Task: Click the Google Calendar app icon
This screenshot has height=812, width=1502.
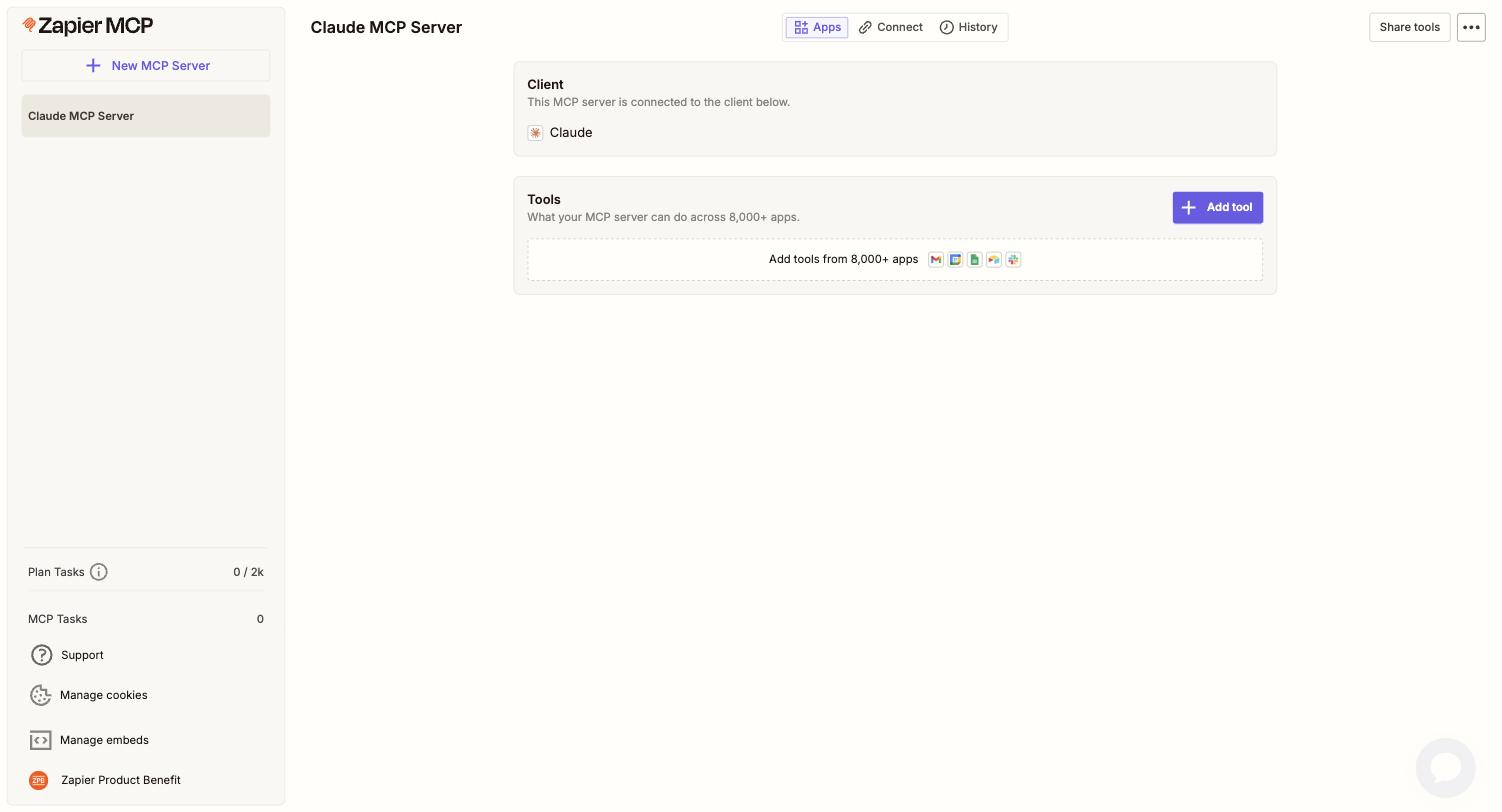Action: coord(955,260)
